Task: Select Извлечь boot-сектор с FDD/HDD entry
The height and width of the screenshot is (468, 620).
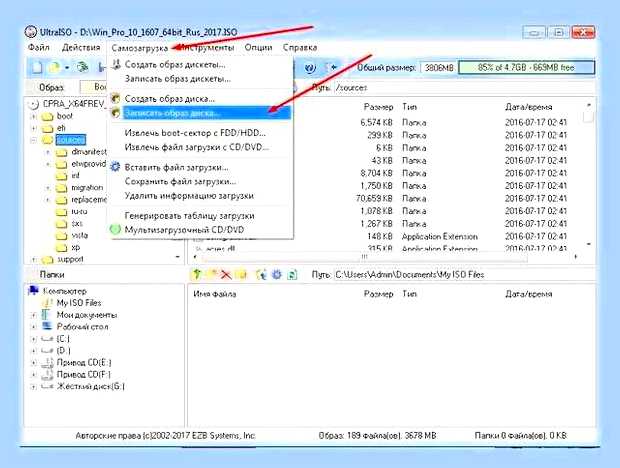Action: tap(200, 133)
